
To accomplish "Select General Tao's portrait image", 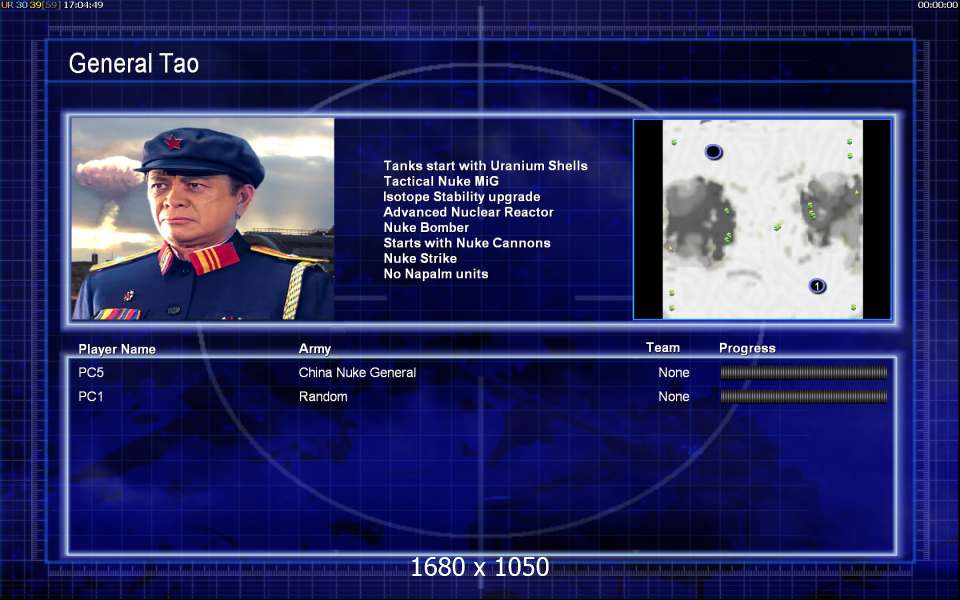I will [203, 219].
